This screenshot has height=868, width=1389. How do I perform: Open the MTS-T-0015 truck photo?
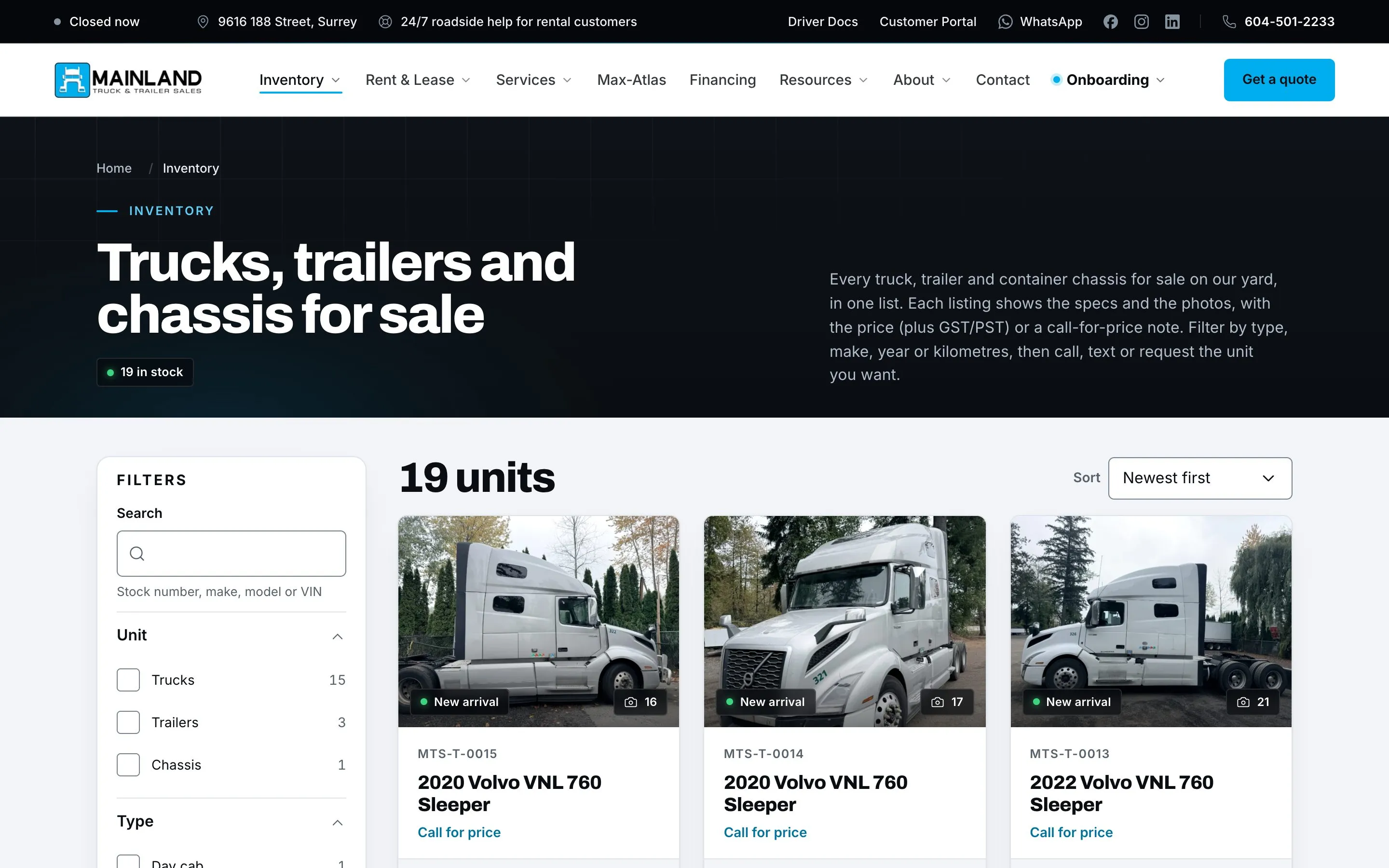(x=538, y=621)
